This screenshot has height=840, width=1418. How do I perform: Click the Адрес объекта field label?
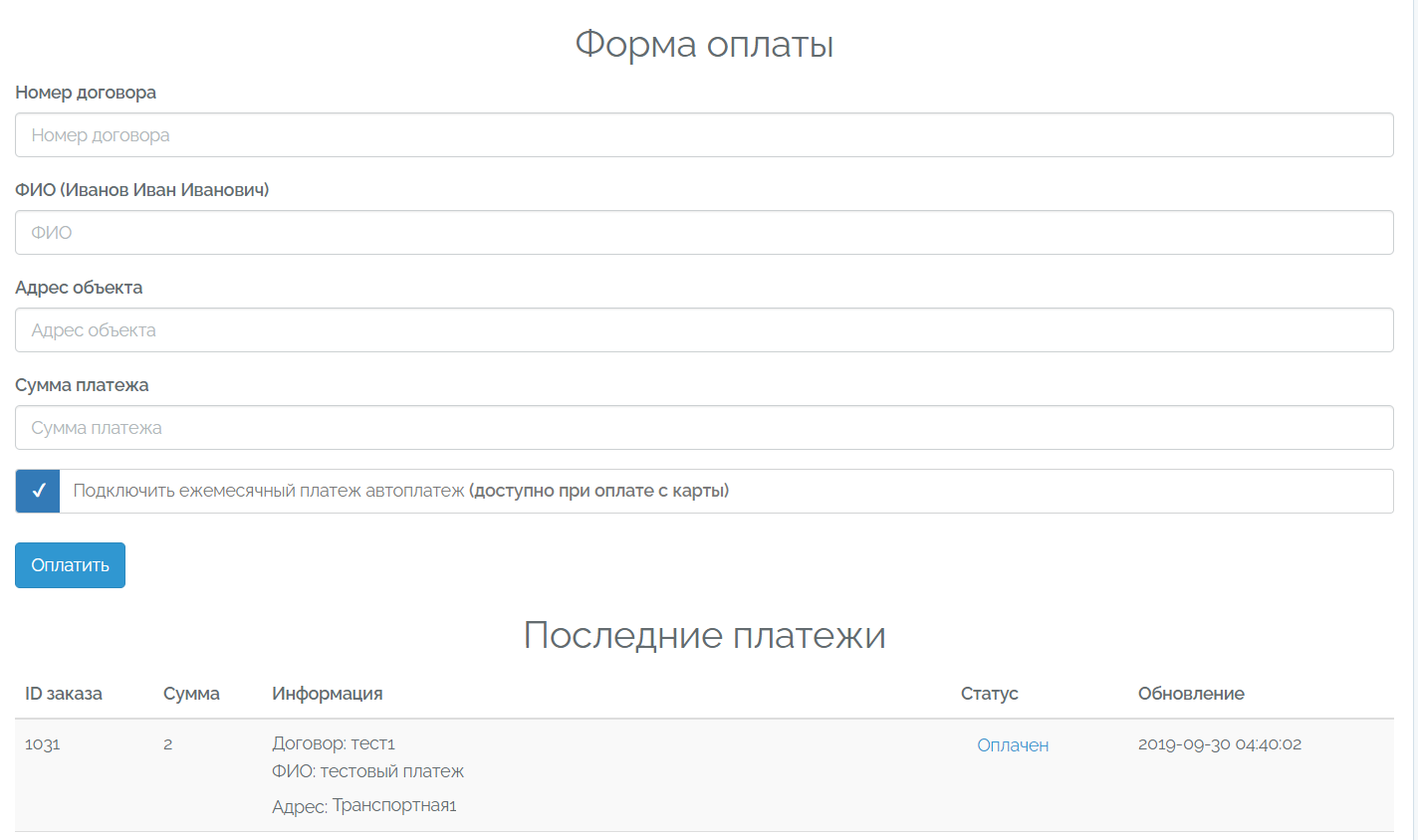pos(79,288)
